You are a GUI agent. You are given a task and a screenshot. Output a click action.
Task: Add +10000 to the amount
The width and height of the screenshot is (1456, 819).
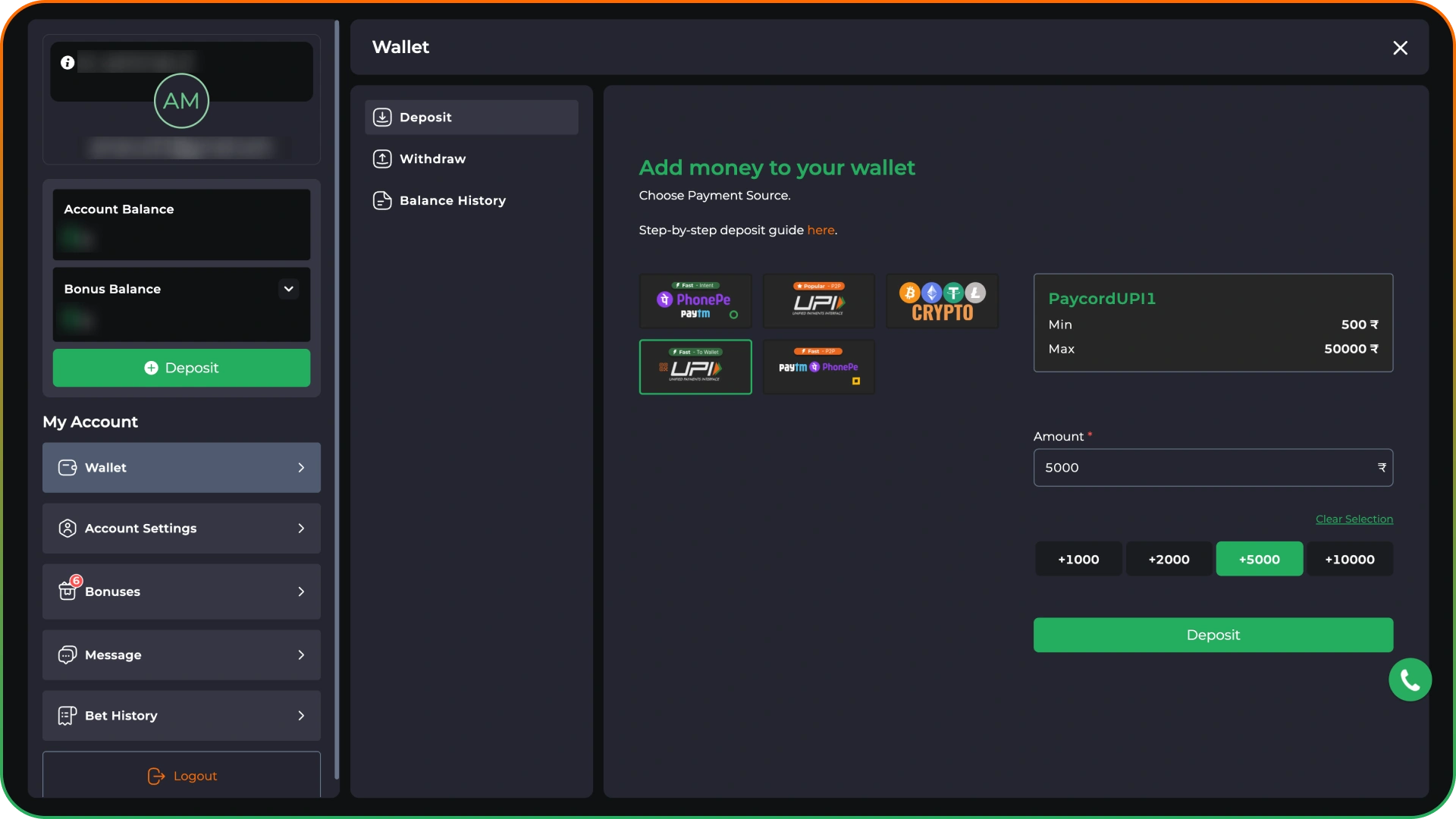[x=1349, y=560]
